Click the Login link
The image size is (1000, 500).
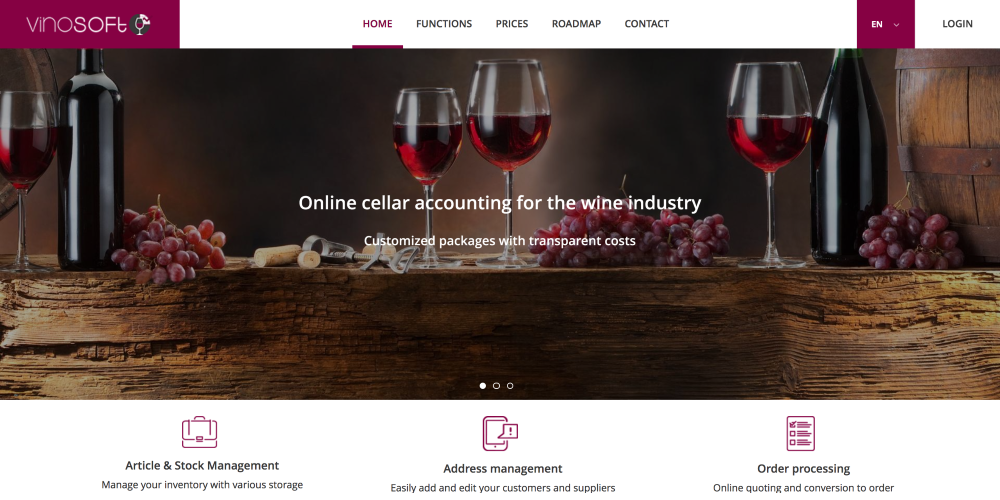(x=957, y=24)
